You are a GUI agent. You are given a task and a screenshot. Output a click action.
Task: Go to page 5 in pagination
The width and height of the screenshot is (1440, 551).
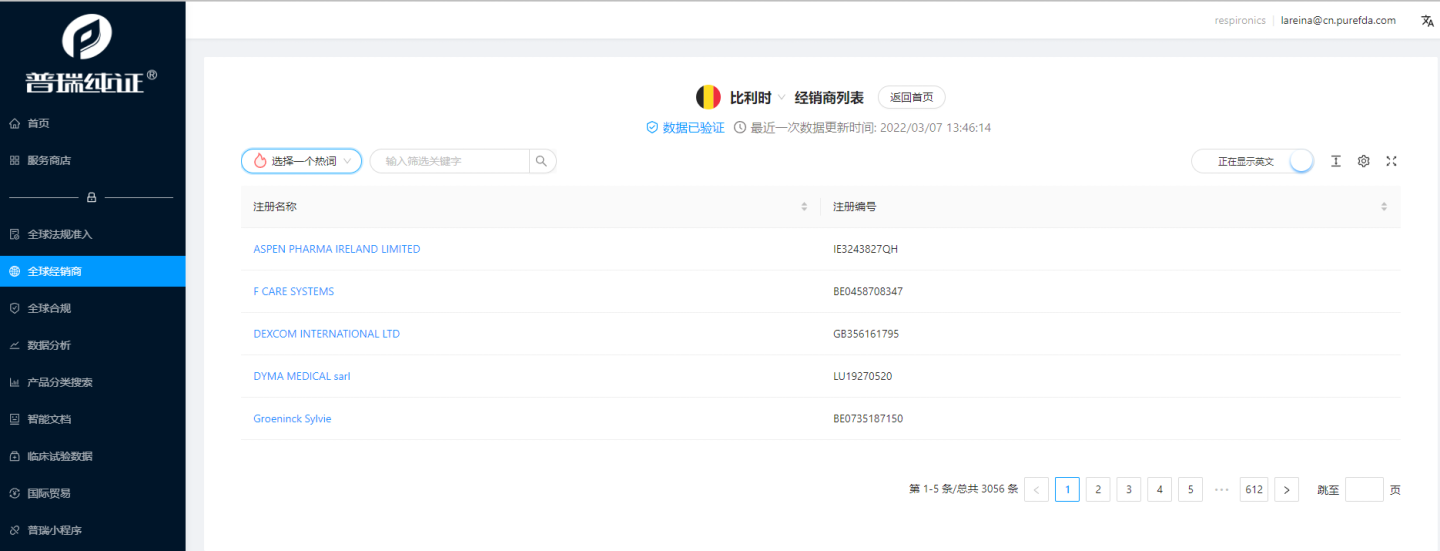click(1190, 489)
